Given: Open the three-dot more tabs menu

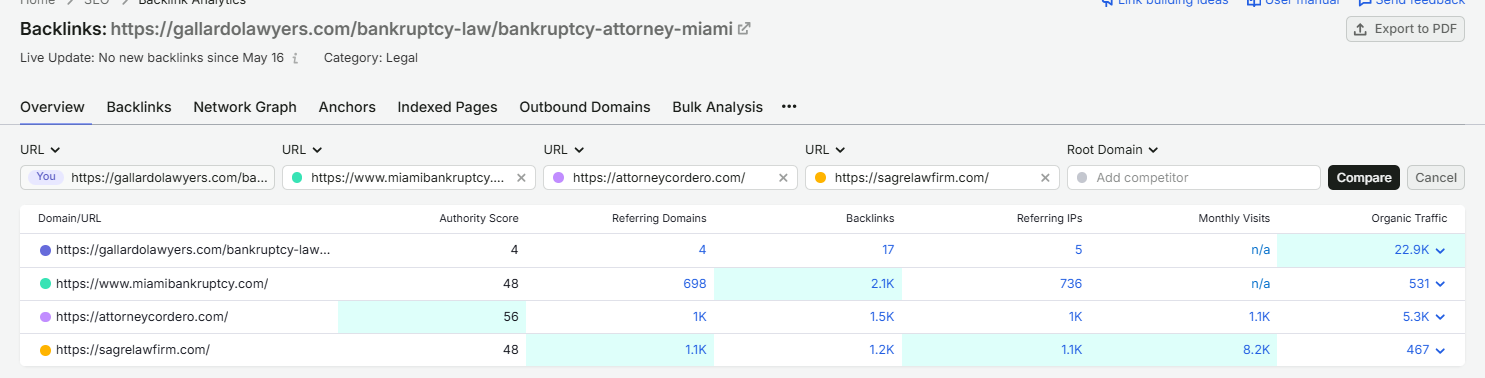Looking at the screenshot, I should point(789,107).
